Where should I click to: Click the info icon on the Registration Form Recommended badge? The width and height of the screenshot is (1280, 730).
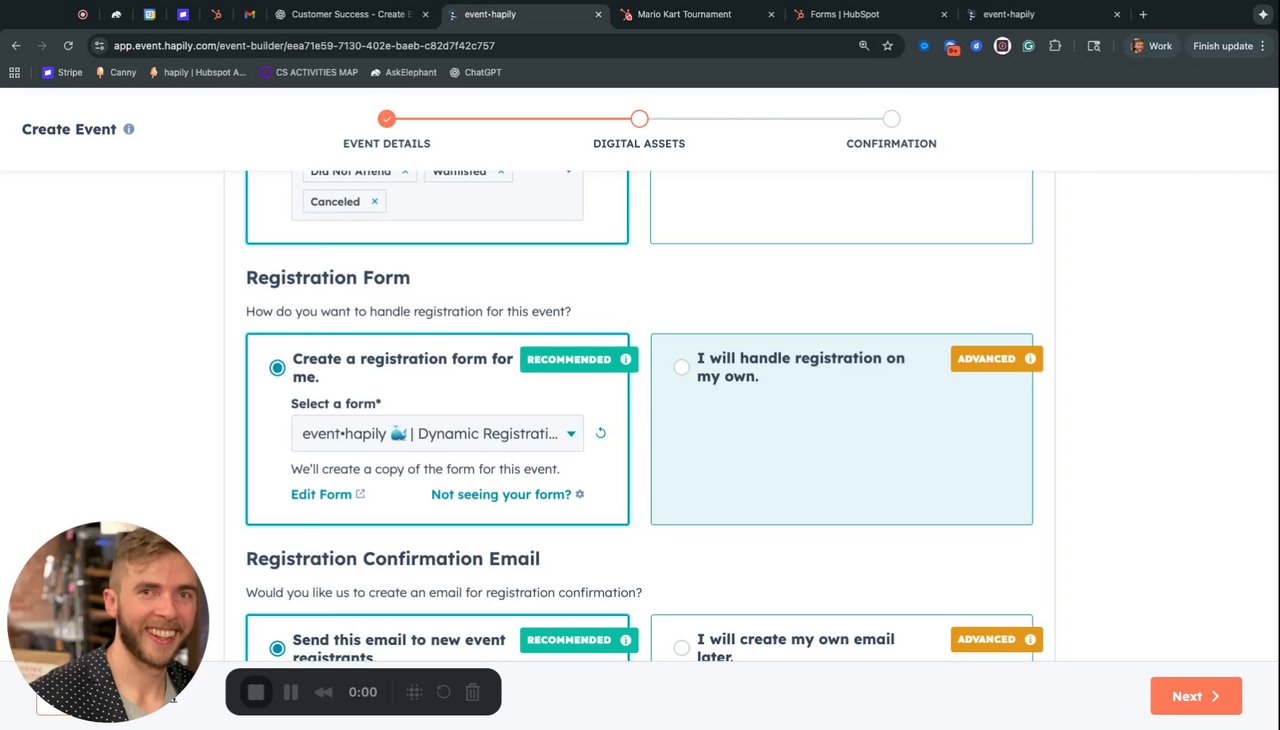[x=626, y=359]
